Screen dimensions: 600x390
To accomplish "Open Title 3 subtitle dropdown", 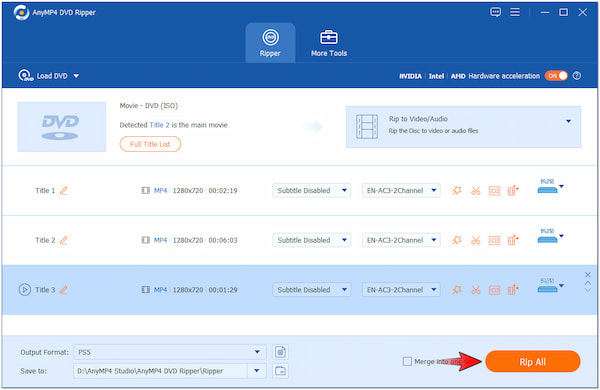I will click(x=311, y=290).
